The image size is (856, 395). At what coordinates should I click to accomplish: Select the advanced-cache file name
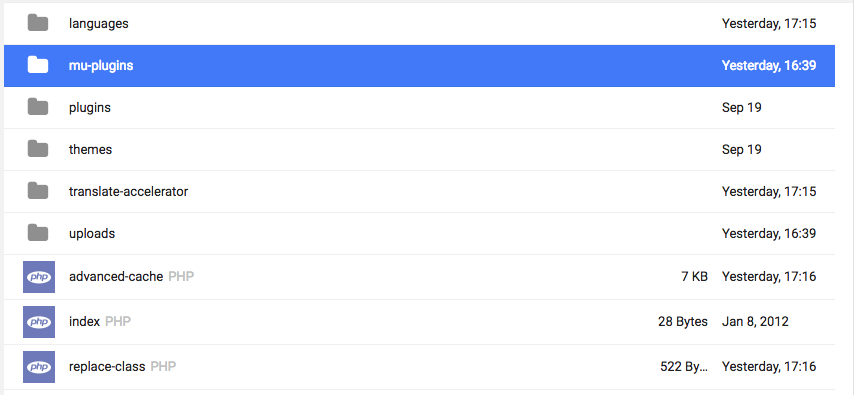coord(116,277)
